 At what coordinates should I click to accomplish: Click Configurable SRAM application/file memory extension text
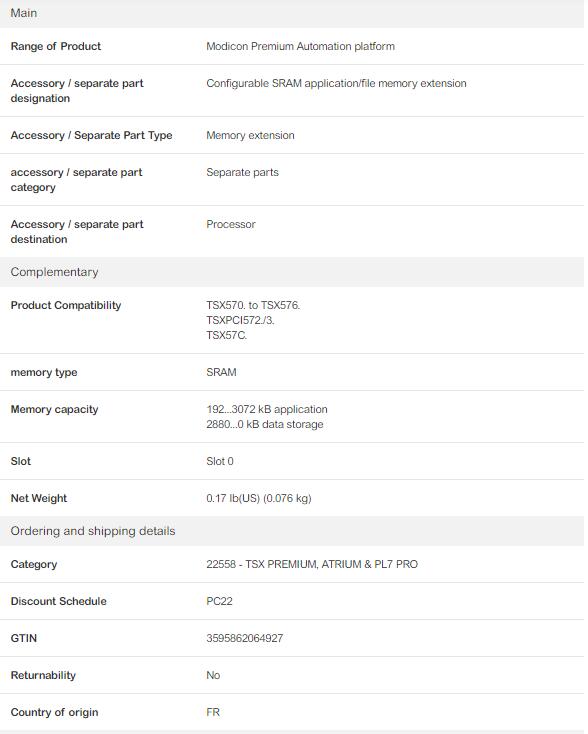click(x=336, y=83)
